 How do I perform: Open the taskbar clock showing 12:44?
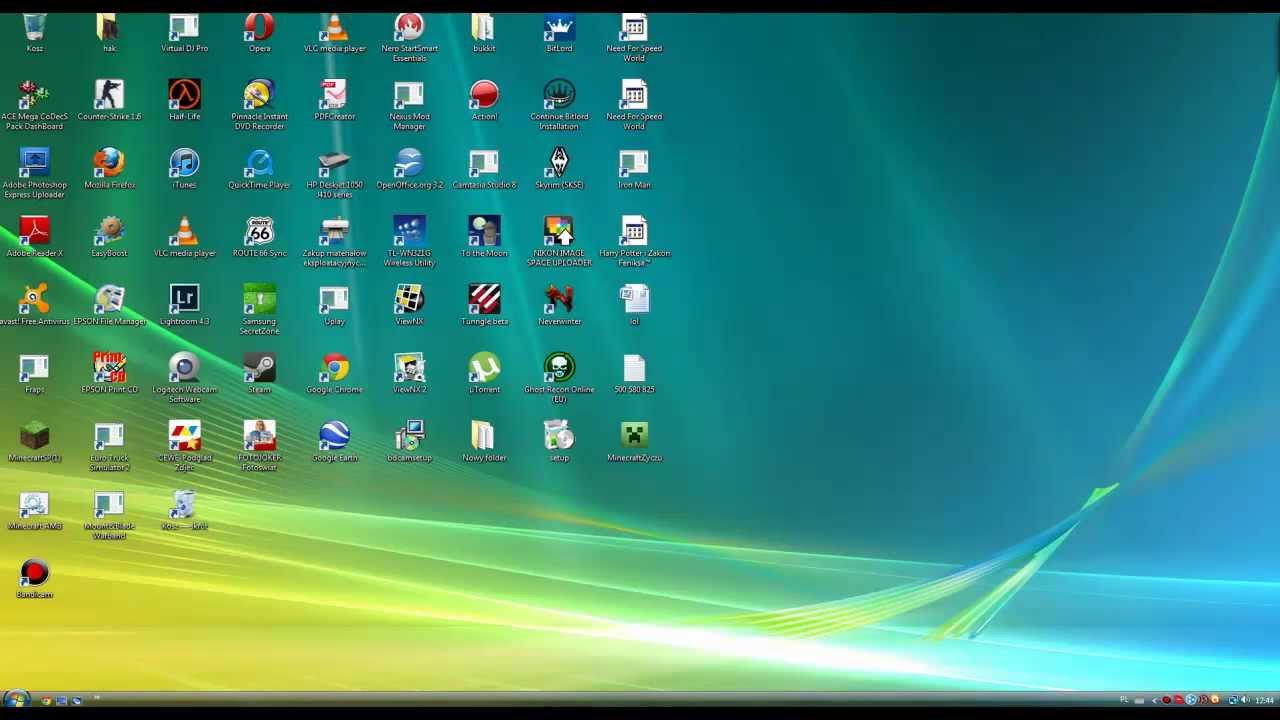[x=1264, y=700]
